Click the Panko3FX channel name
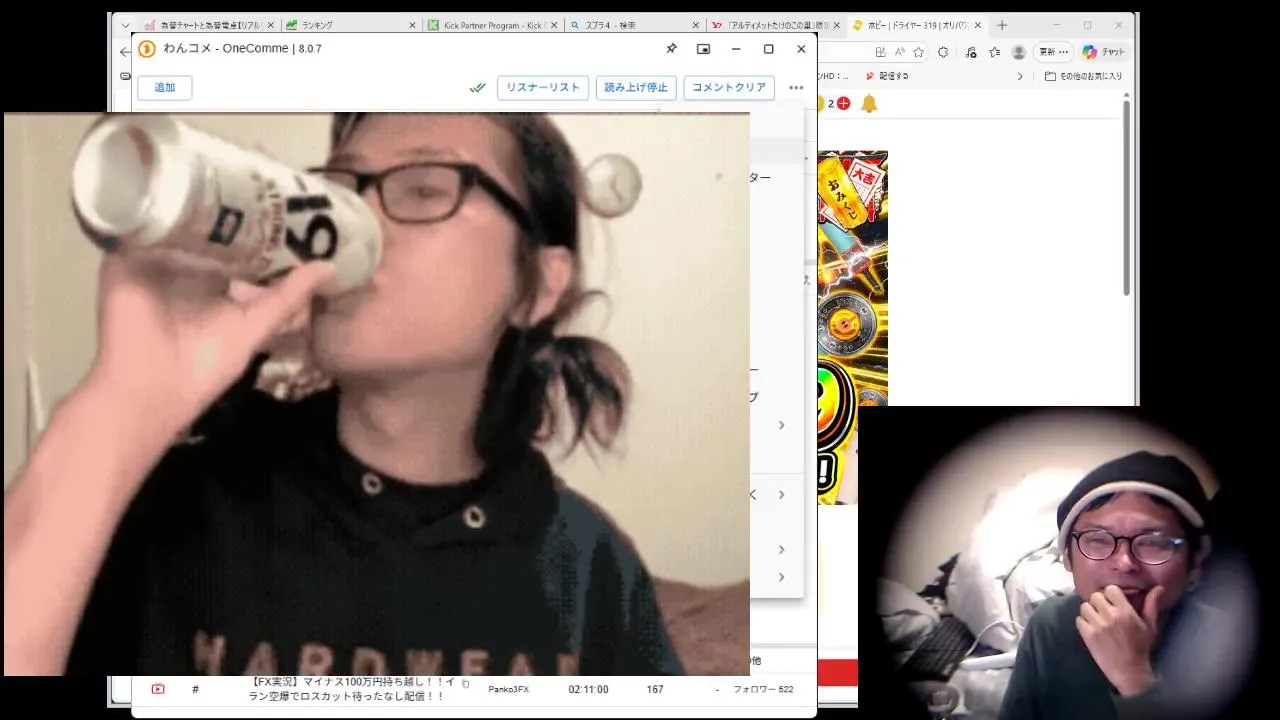 point(508,689)
